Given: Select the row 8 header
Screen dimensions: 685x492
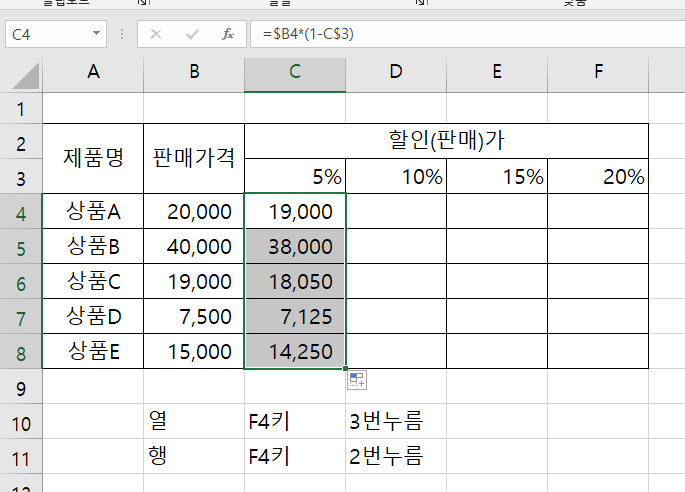Looking at the screenshot, I should [21, 353].
